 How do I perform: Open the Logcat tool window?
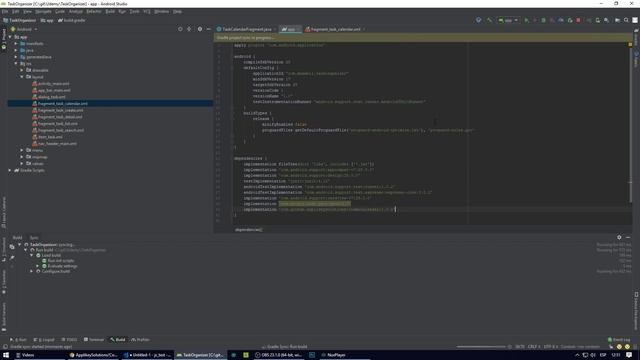tap(44, 340)
